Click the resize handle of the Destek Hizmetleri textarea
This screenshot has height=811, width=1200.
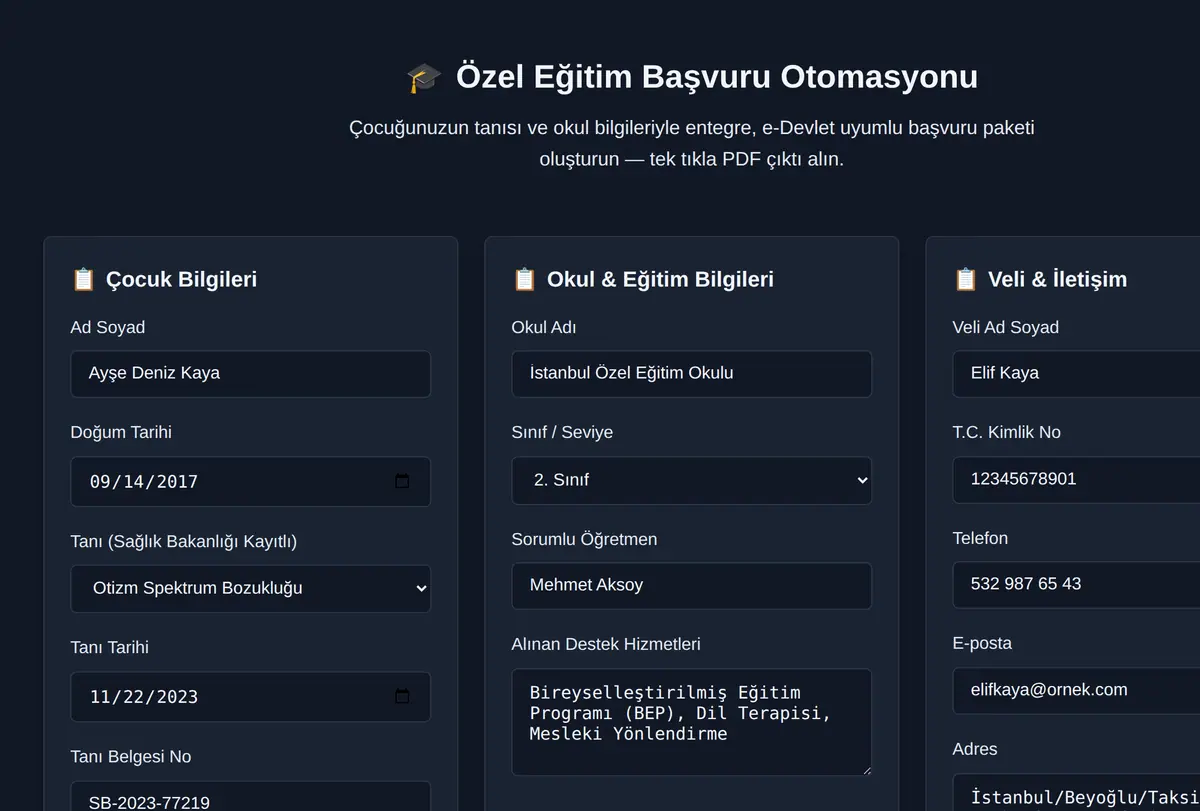[865, 769]
